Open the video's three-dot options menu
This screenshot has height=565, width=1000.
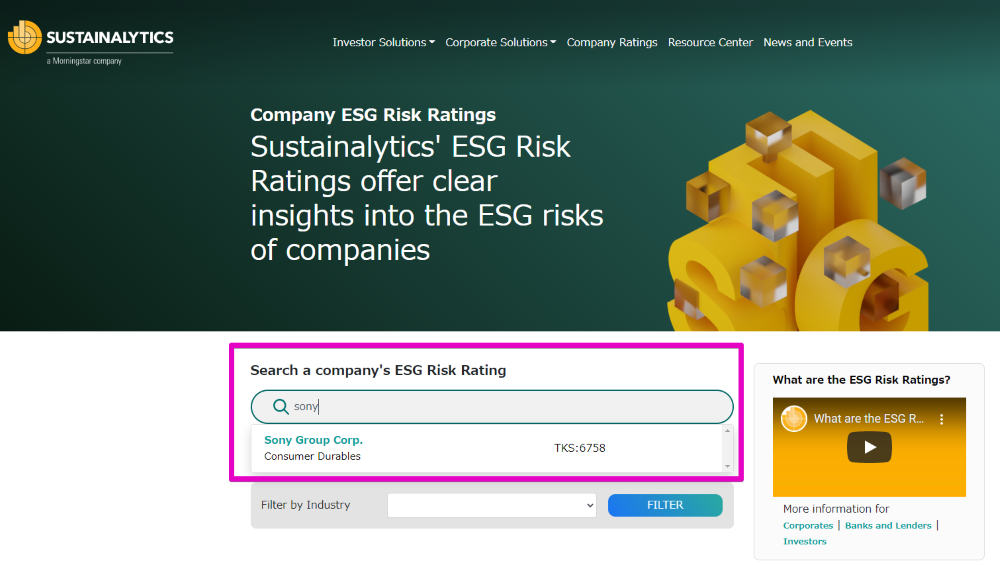(941, 419)
